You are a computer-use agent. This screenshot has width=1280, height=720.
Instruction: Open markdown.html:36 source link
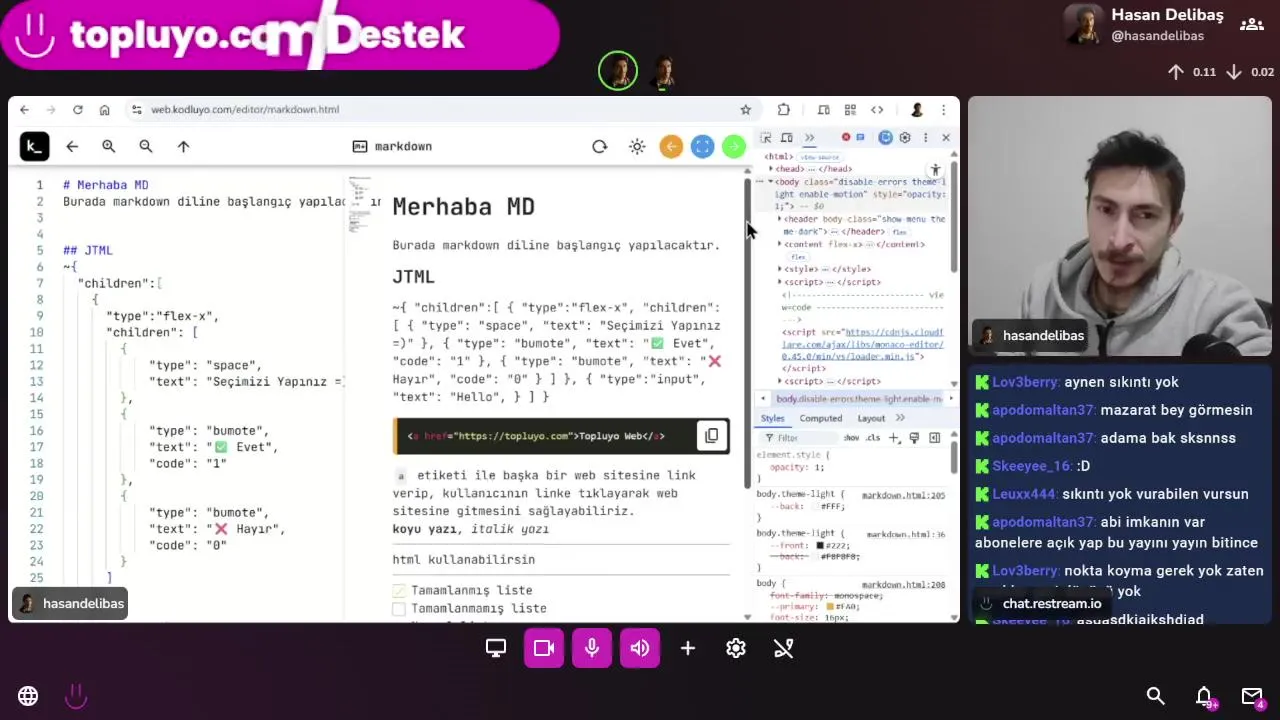pos(906,534)
